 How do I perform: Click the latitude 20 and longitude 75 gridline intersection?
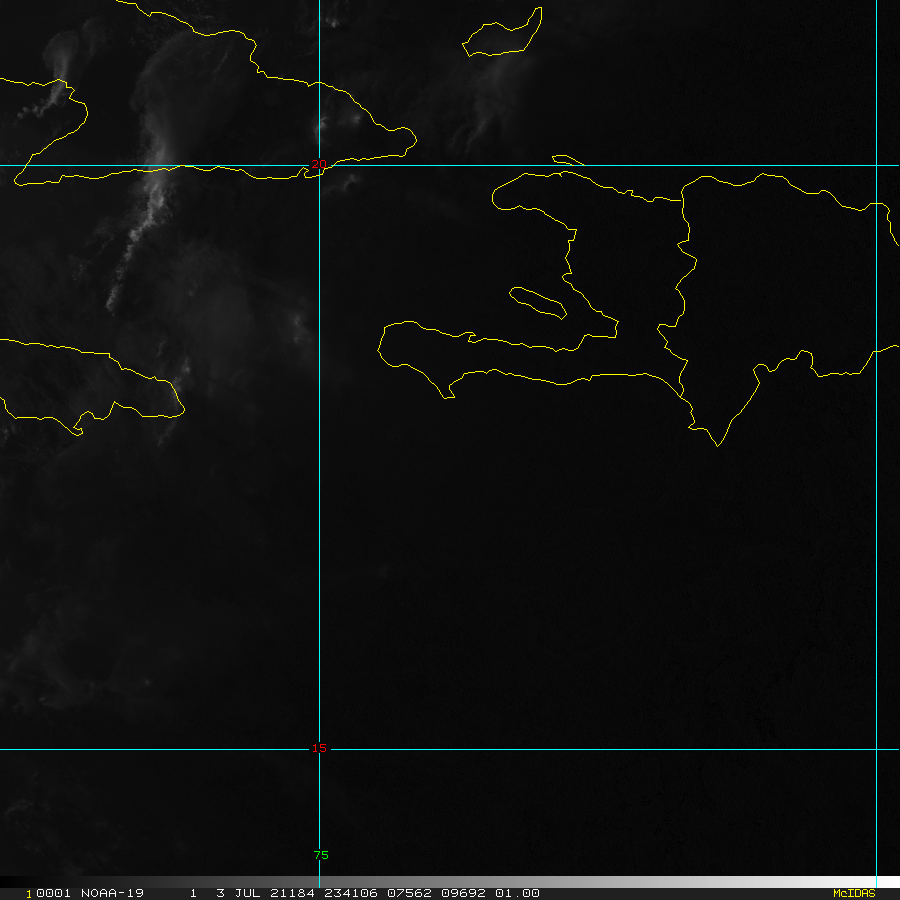coord(319,166)
